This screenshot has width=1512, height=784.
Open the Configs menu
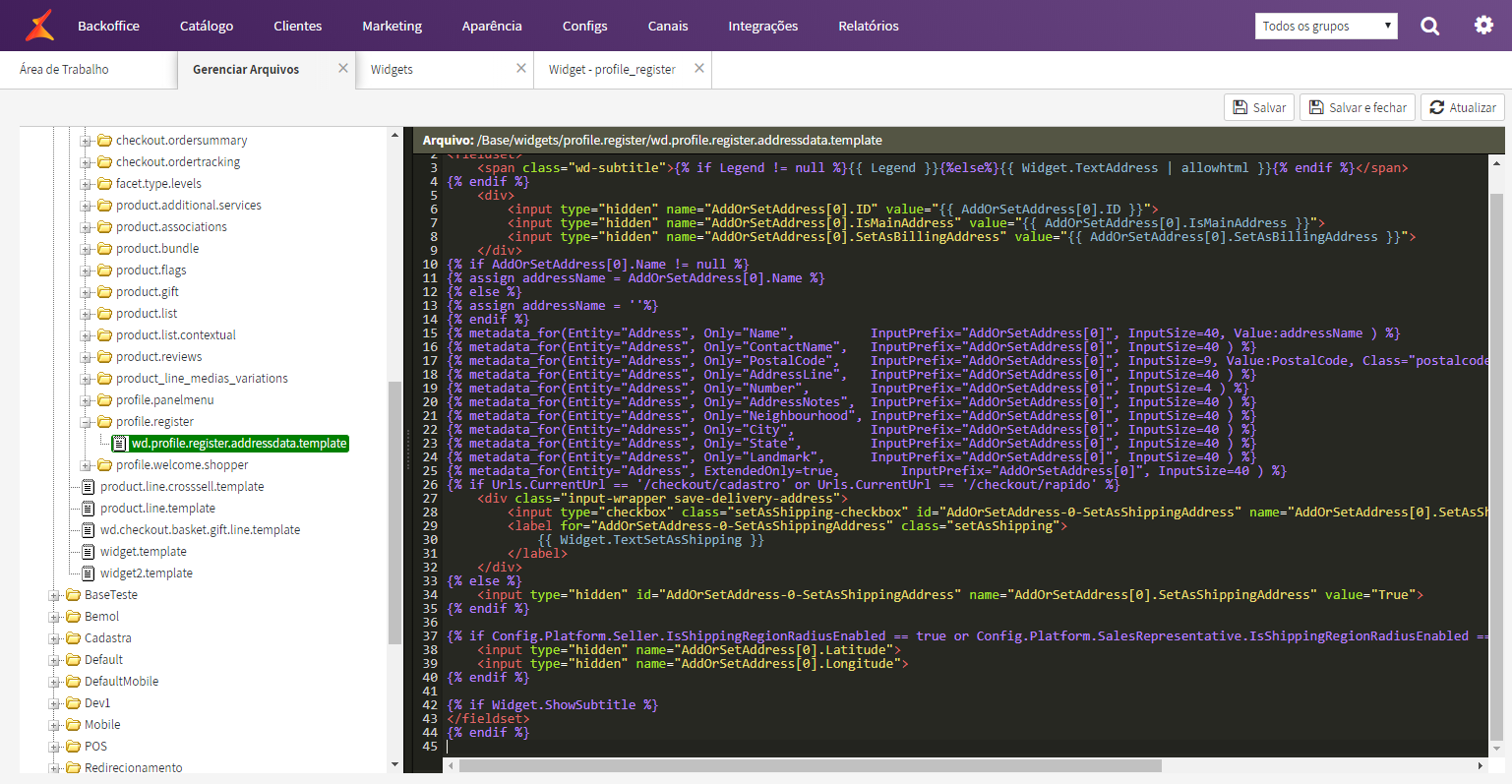click(x=584, y=26)
